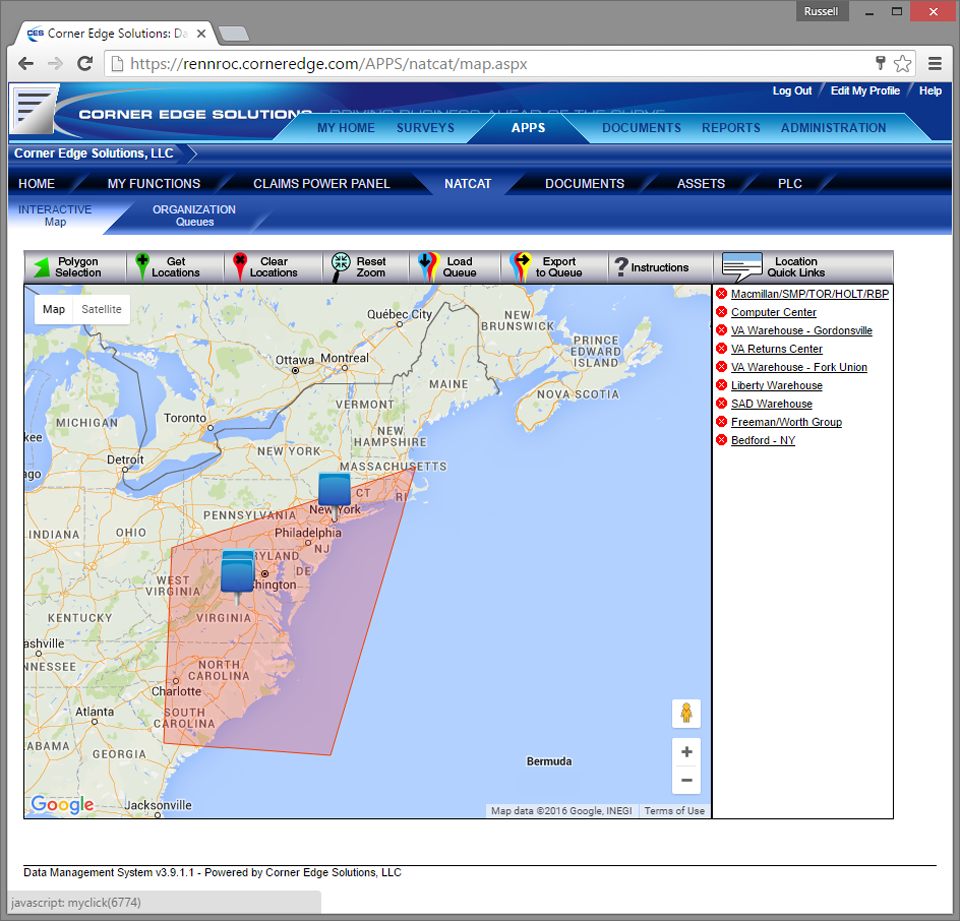Remove VA Warehouse - Gordonsville red X icon
960x921 pixels.
tap(721, 330)
